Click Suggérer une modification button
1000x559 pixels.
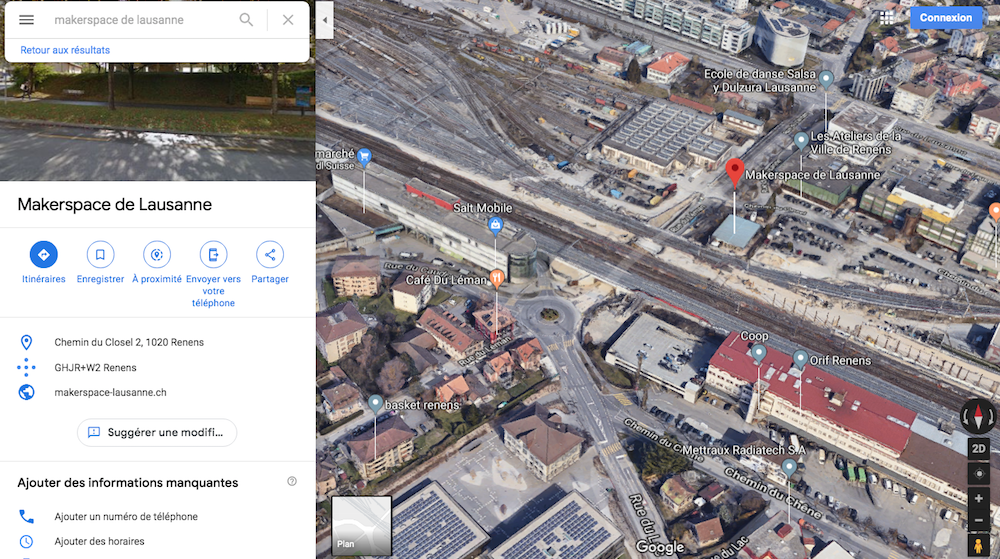click(157, 432)
